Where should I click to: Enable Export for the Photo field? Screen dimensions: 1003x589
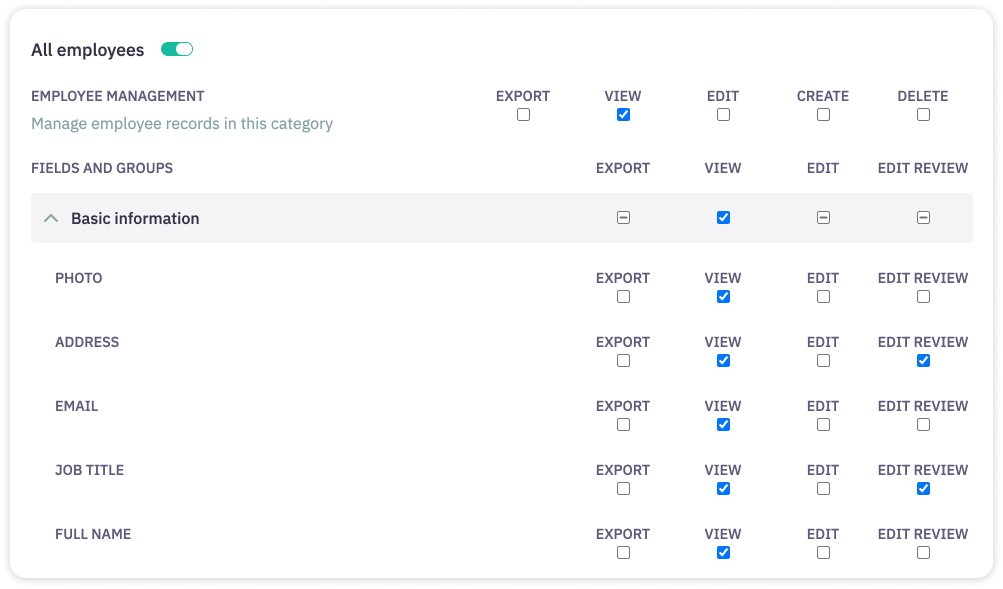pyautogui.click(x=623, y=297)
